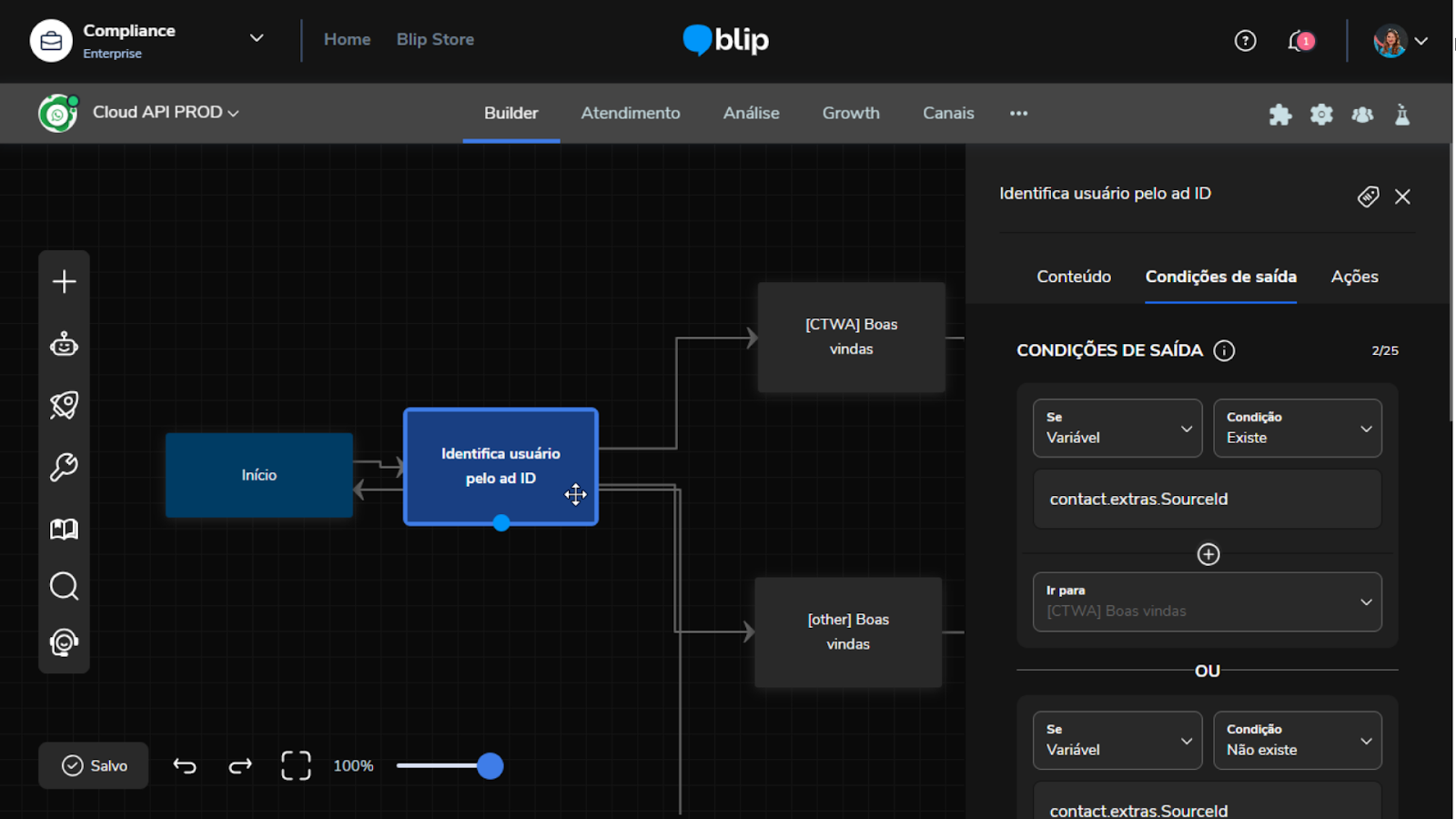
Task: Click the Blip Store link
Action: 435,39
